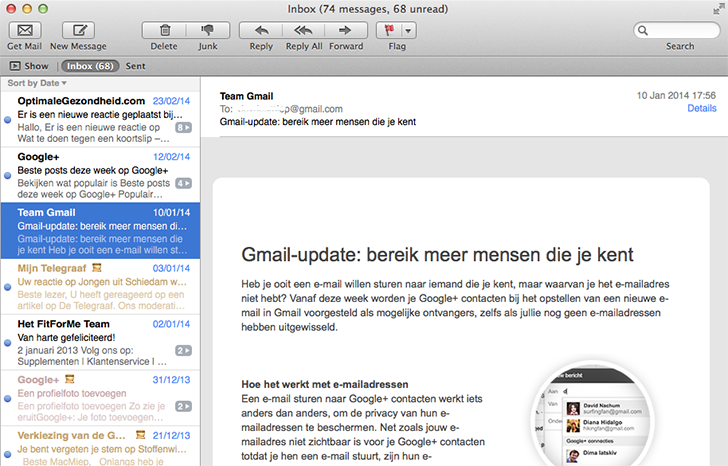Click the Team Gmail sender name in header
The width and height of the screenshot is (728, 466).
coord(246,96)
